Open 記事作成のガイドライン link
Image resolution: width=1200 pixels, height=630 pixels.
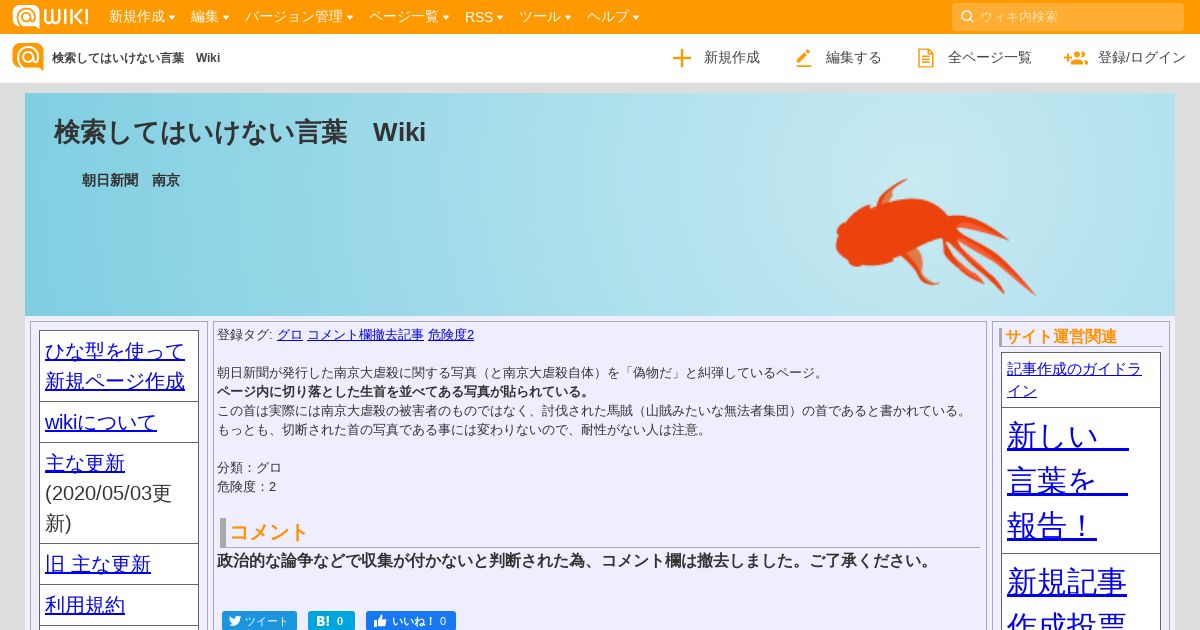1074,380
